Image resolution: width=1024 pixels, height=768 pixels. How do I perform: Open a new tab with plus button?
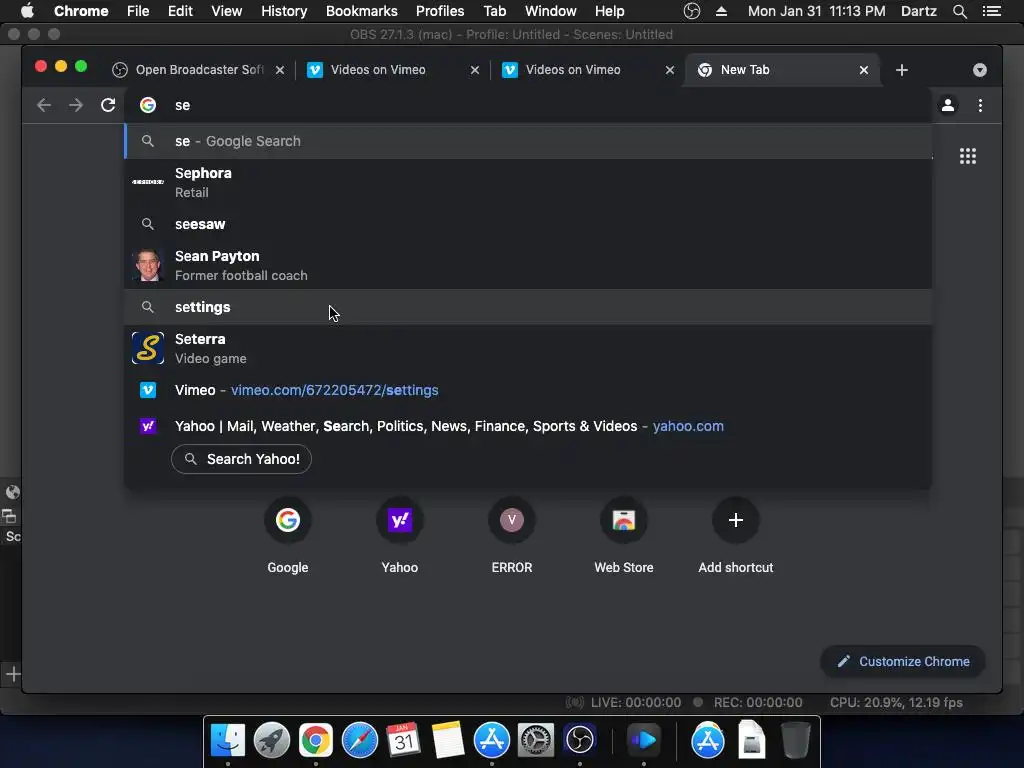(902, 70)
